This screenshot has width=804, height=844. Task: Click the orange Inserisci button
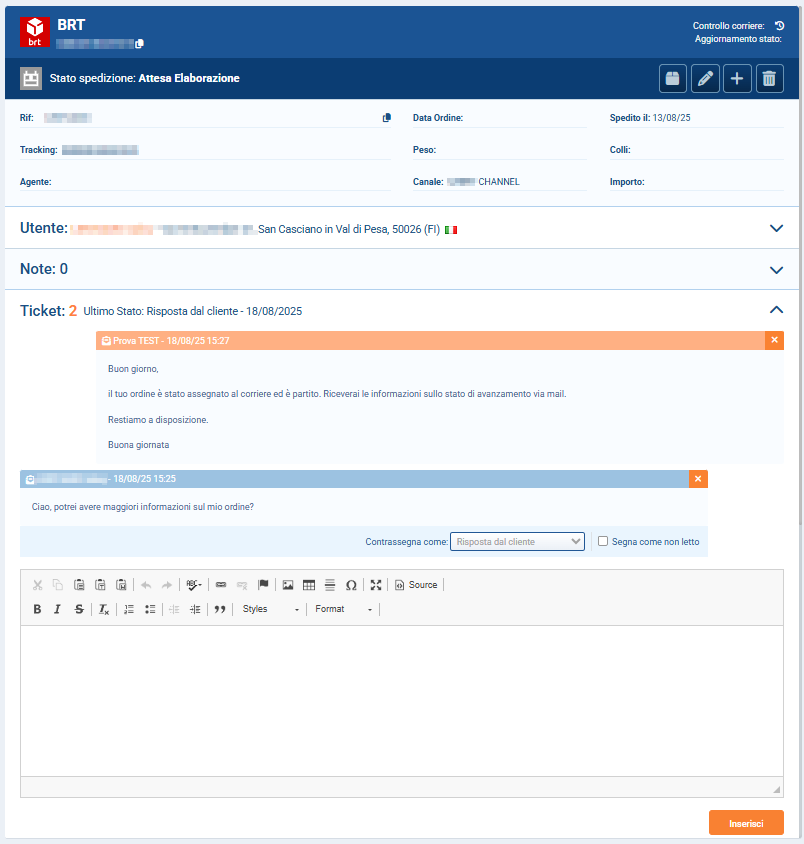point(746,823)
